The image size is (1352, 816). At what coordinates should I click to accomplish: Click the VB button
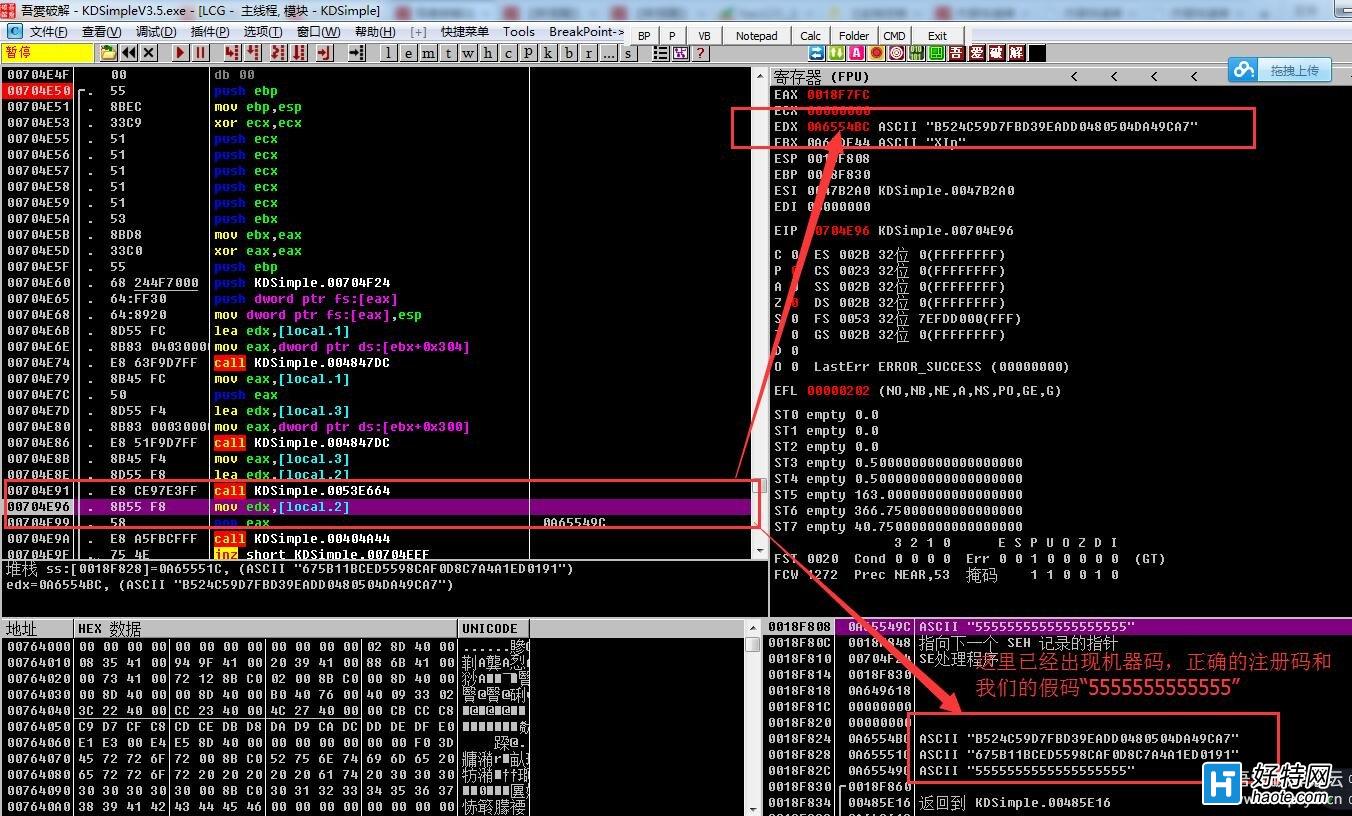[704, 36]
